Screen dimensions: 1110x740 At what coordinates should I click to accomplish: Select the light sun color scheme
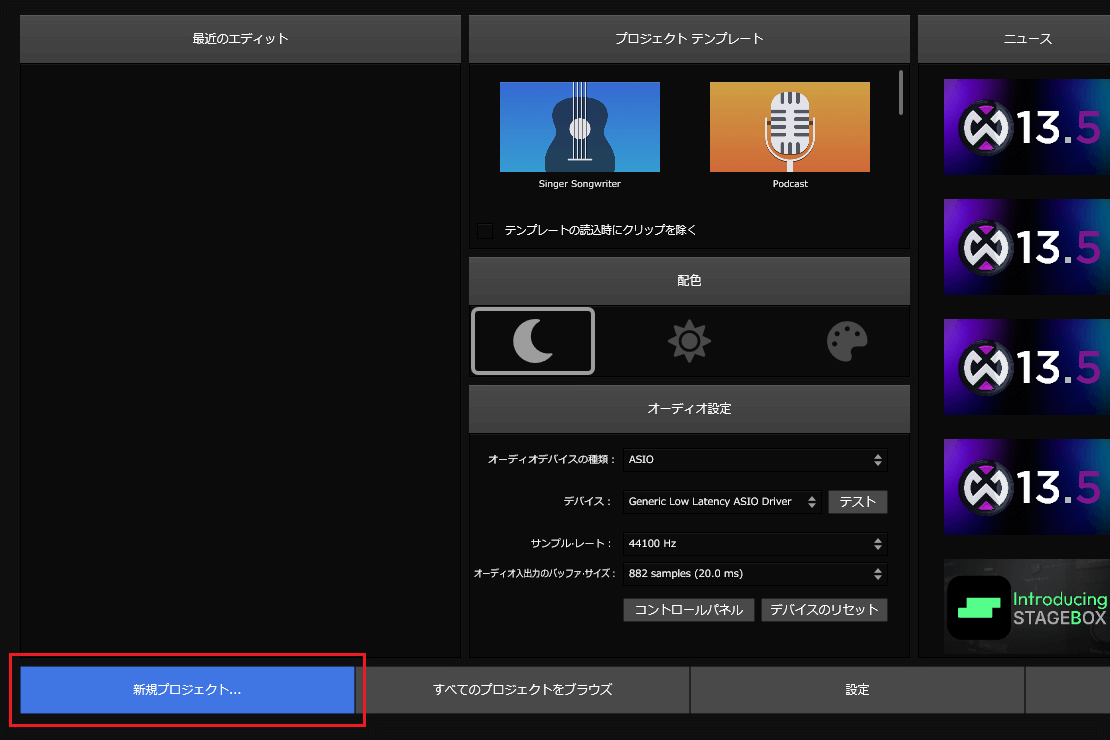(689, 341)
